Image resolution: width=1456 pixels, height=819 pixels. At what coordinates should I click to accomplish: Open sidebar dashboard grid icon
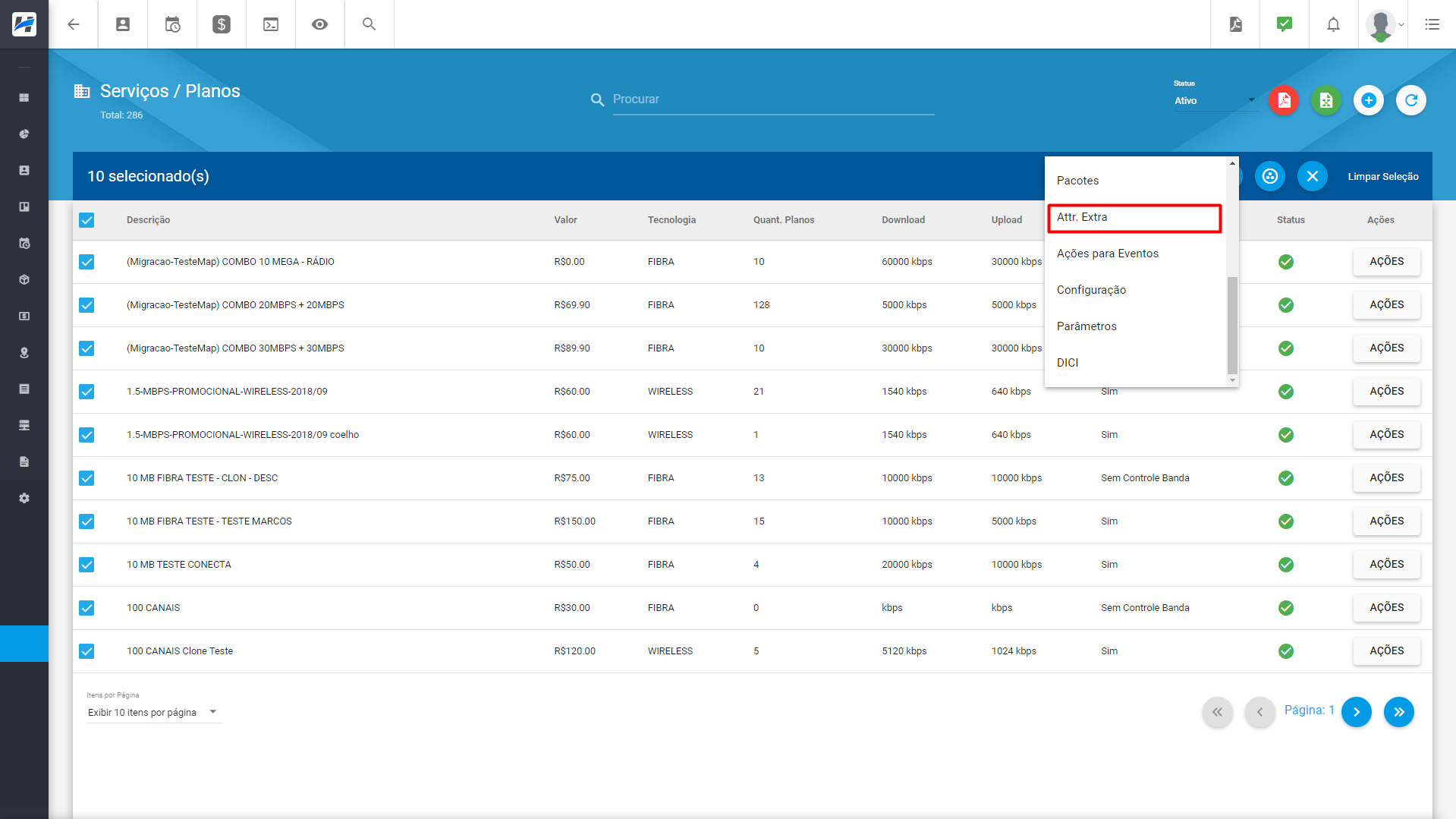[x=24, y=98]
